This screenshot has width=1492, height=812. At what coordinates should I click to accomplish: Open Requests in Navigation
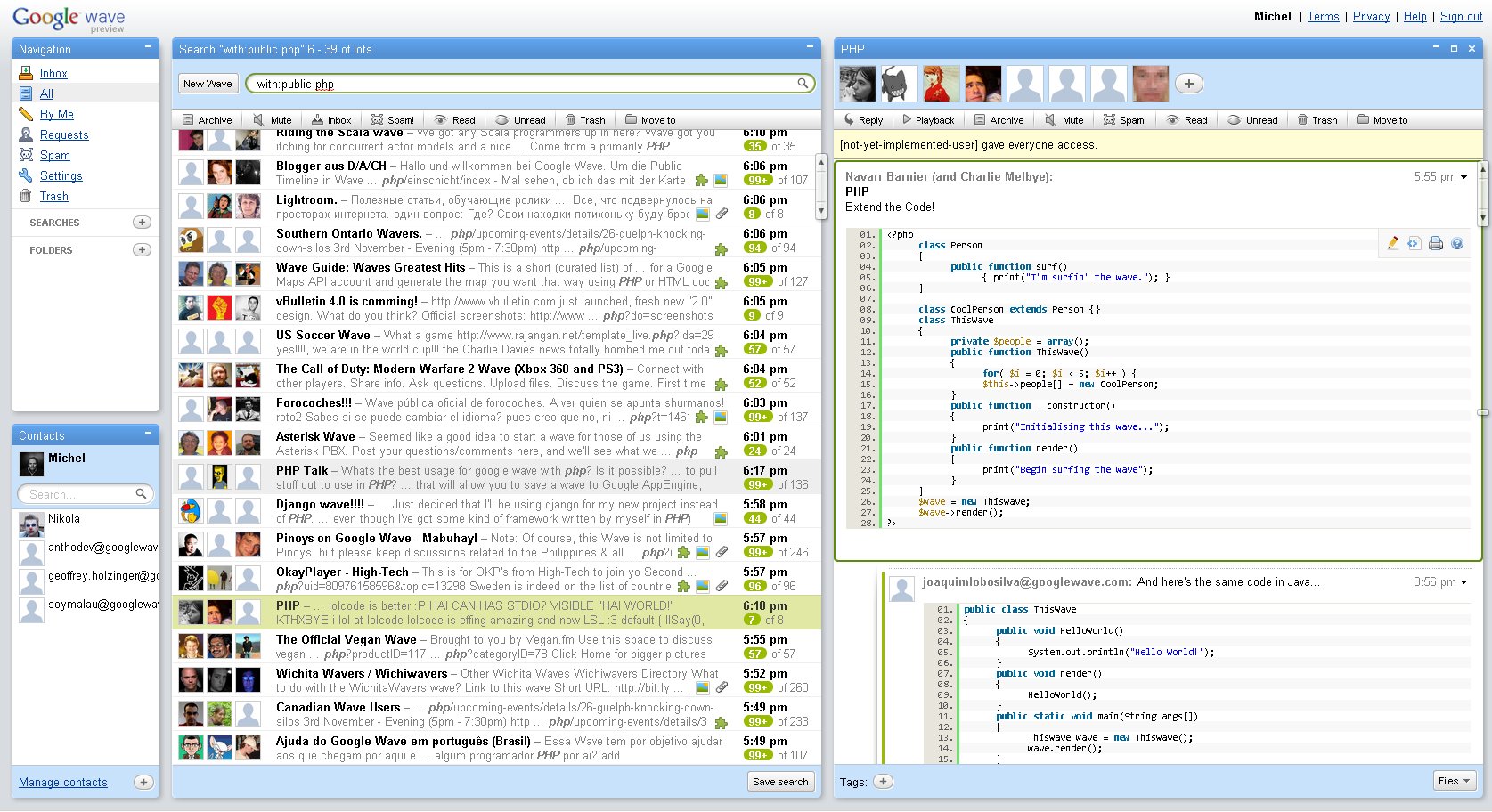tap(64, 134)
